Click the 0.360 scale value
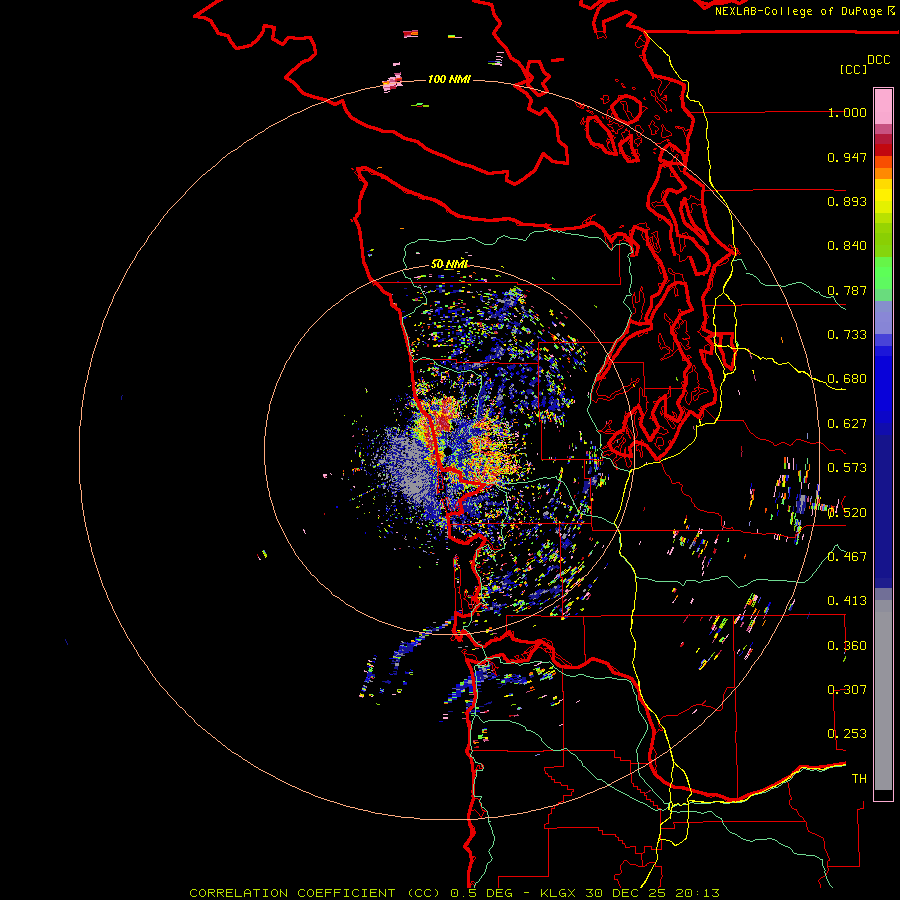 847,646
